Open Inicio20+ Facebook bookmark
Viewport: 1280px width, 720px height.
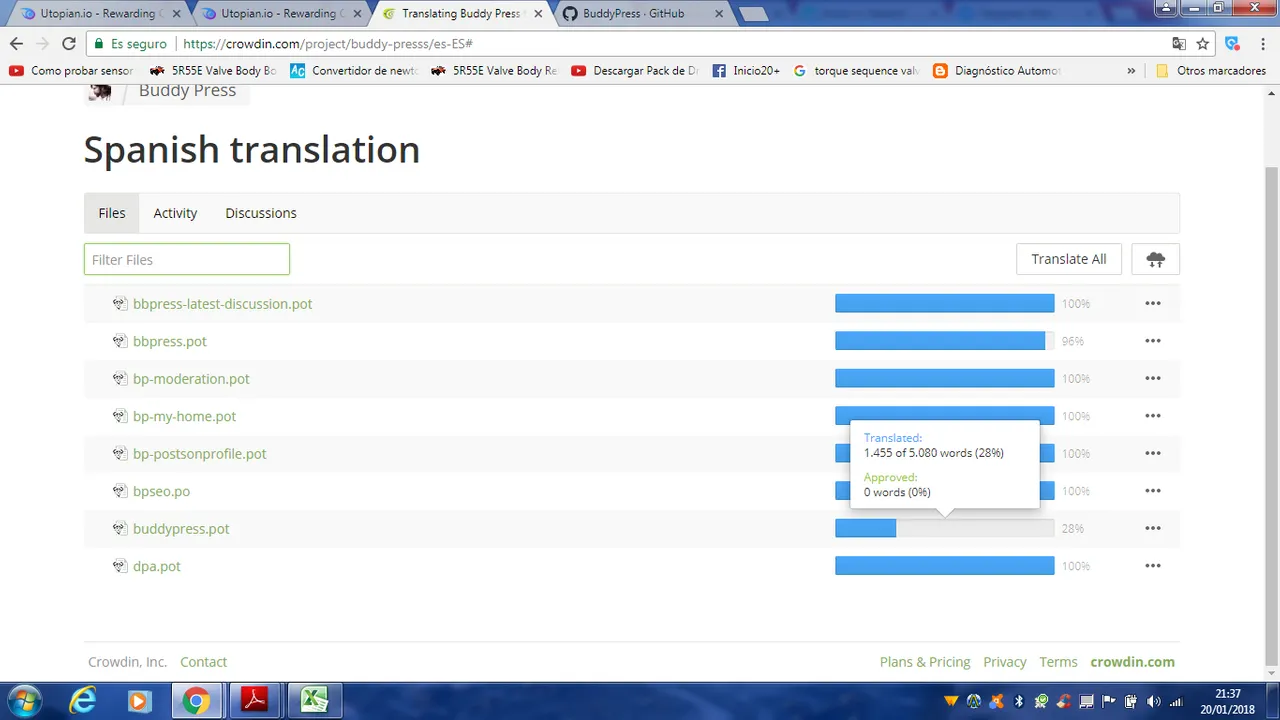pyautogui.click(x=746, y=71)
